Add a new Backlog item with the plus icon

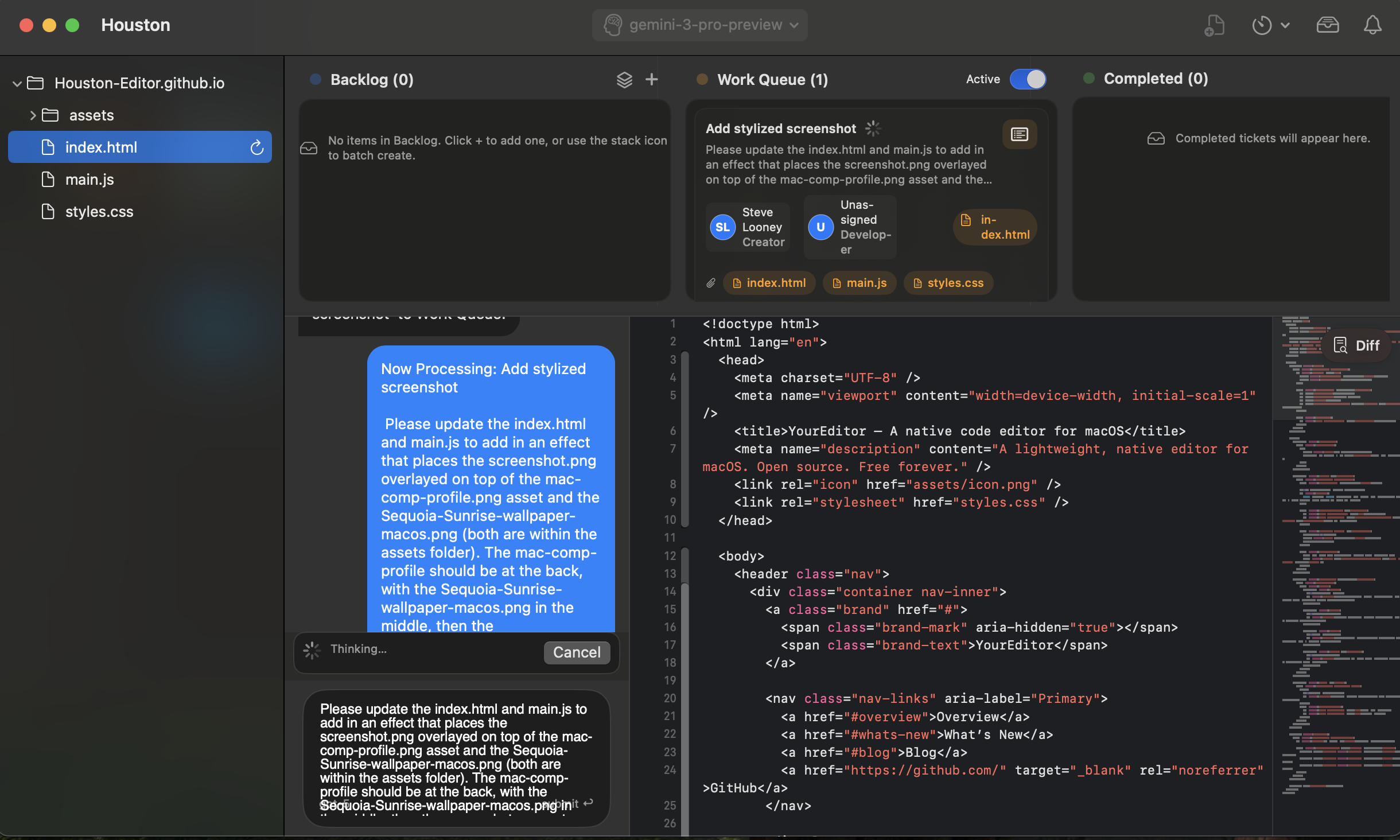[652, 79]
